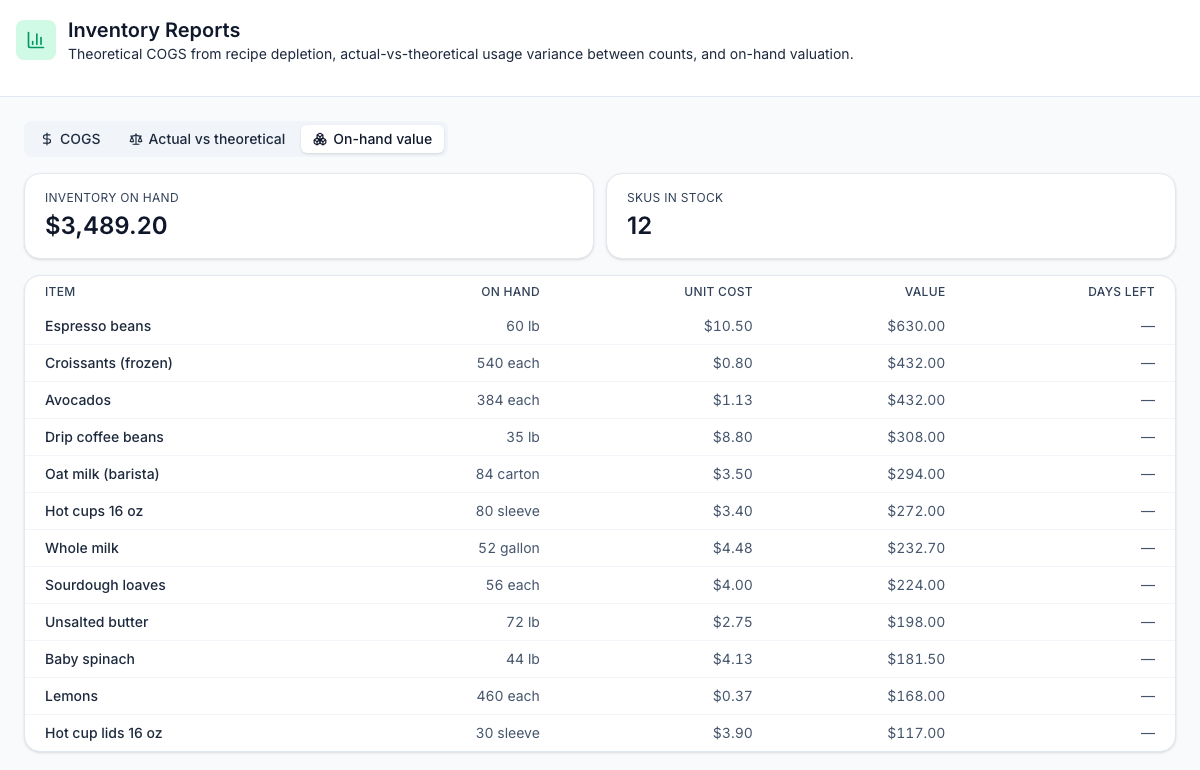Select the Lemons item
Screen dimensions: 1200x770
click(x=71, y=696)
